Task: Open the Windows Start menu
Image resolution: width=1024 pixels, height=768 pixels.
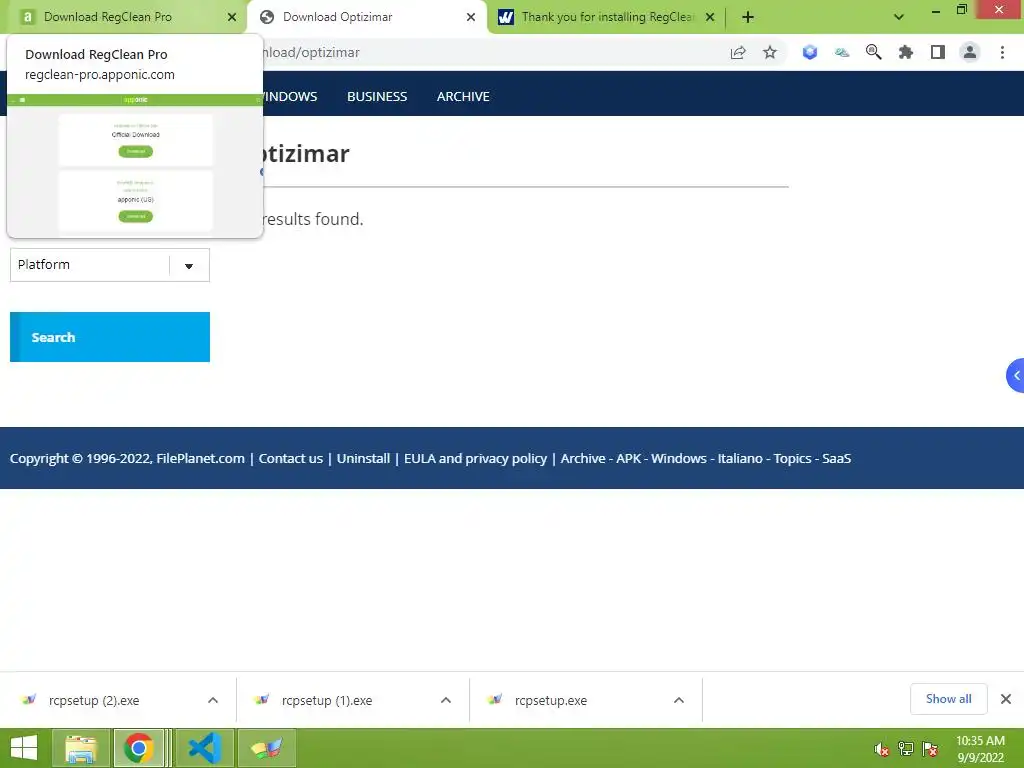Action: coord(24,748)
